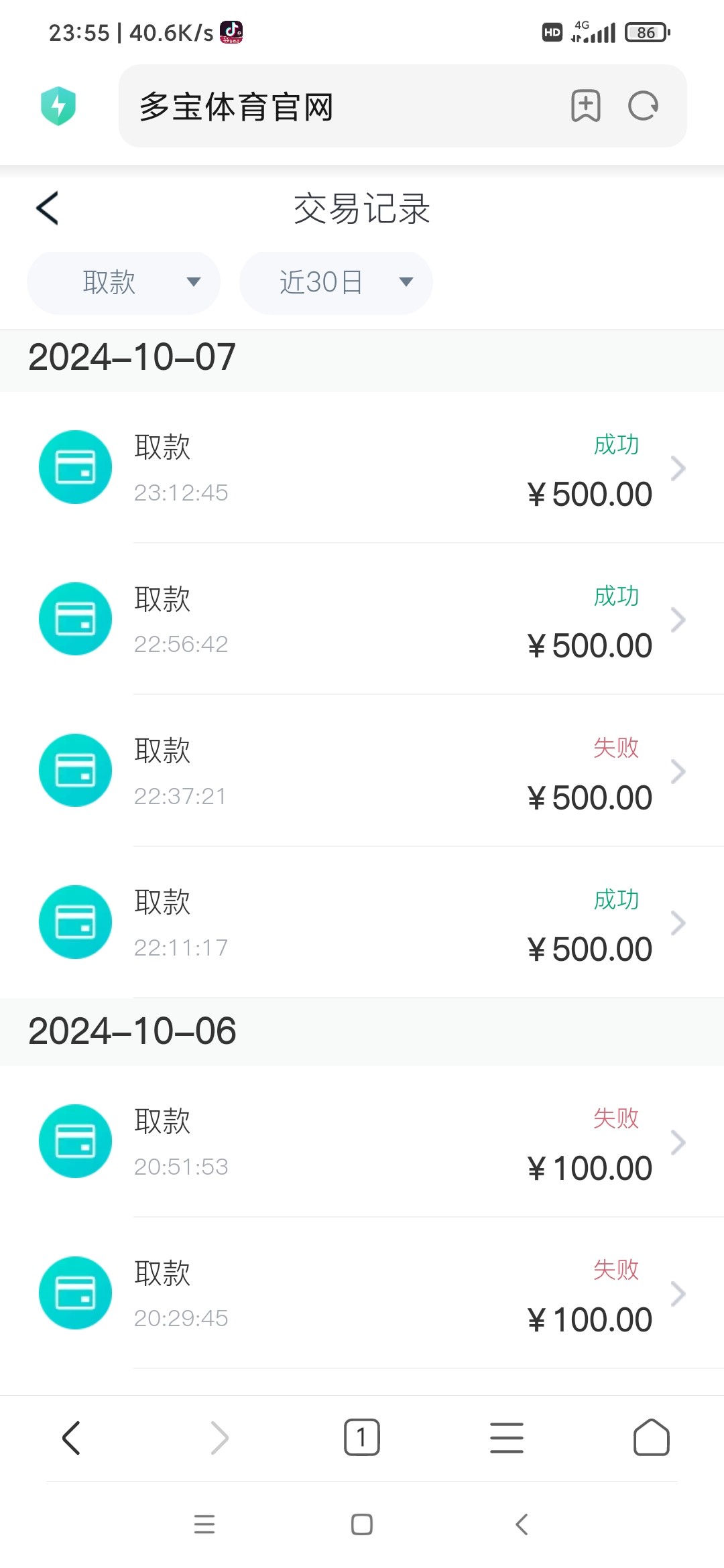Image resolution: width=724 pixels, height=1568 pixels.
Task: Open the 取款 transaction type dropdown
Action: coord(123,283)
